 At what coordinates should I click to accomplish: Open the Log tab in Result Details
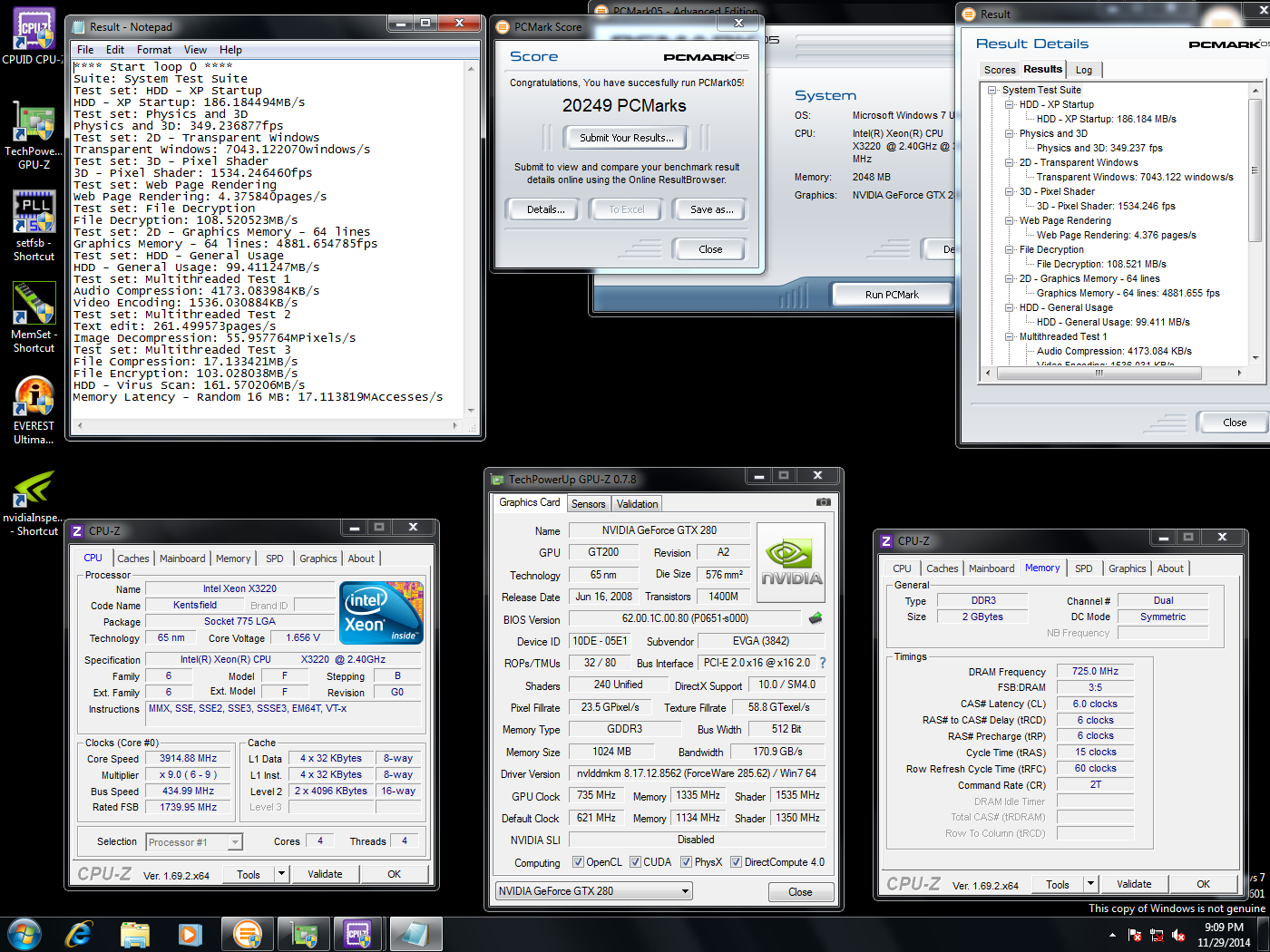[x=1084, y=70]
